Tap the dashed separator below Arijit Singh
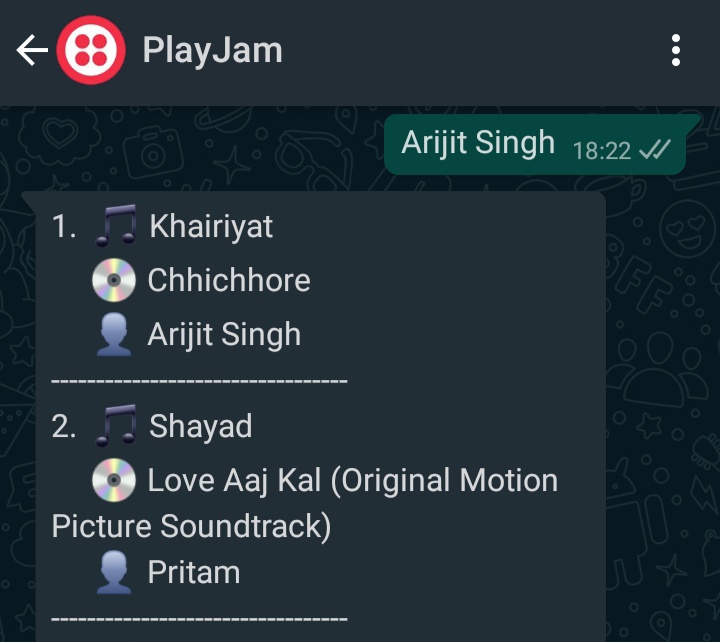 point(199,381)
